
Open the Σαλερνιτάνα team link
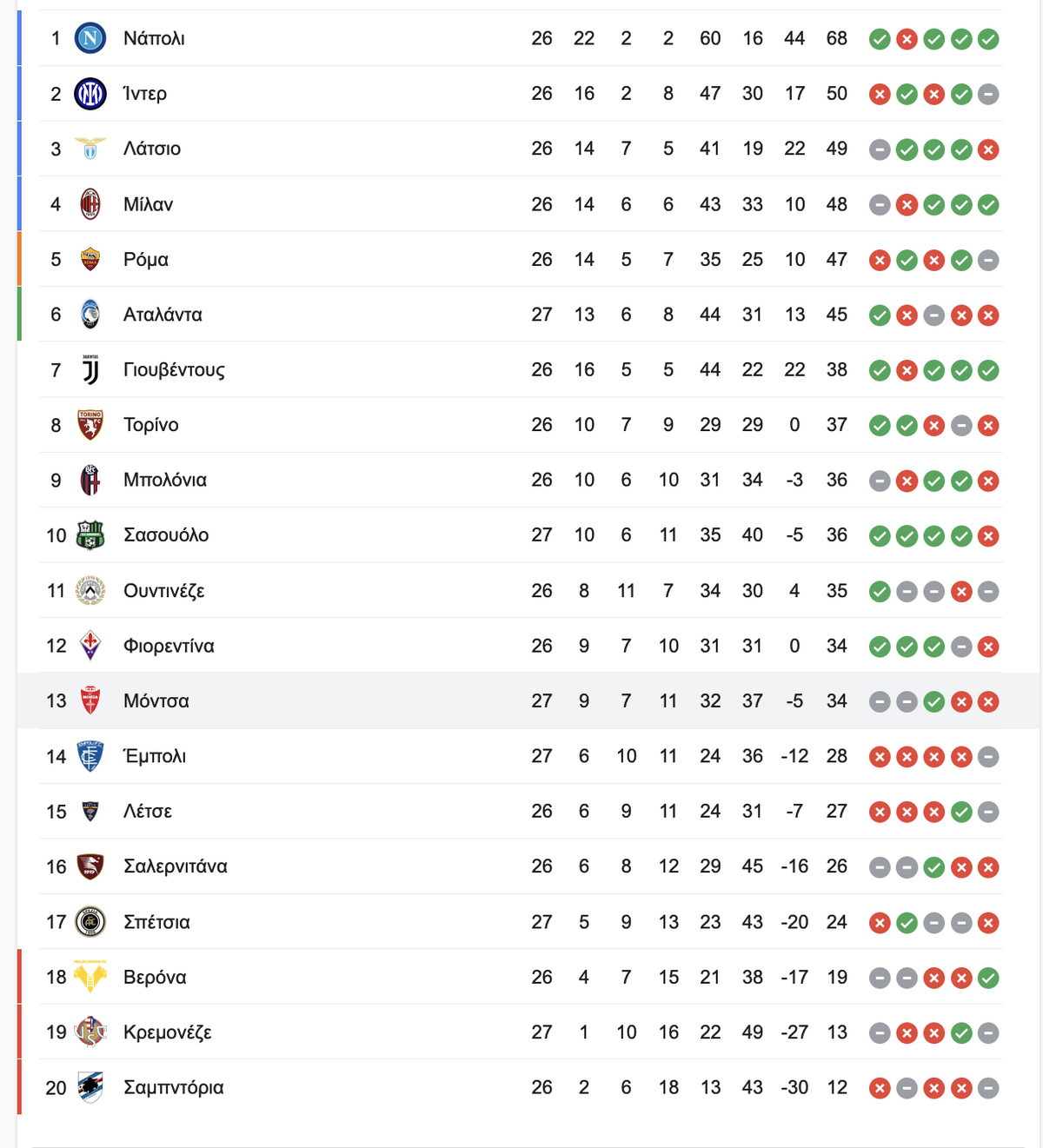(x=176, y=866)
